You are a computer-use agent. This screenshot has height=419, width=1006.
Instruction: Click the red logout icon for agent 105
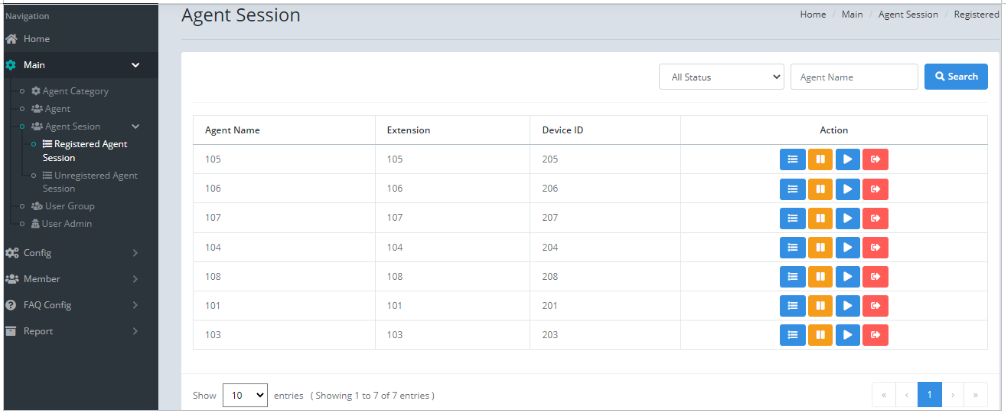[x=875, y=159]
